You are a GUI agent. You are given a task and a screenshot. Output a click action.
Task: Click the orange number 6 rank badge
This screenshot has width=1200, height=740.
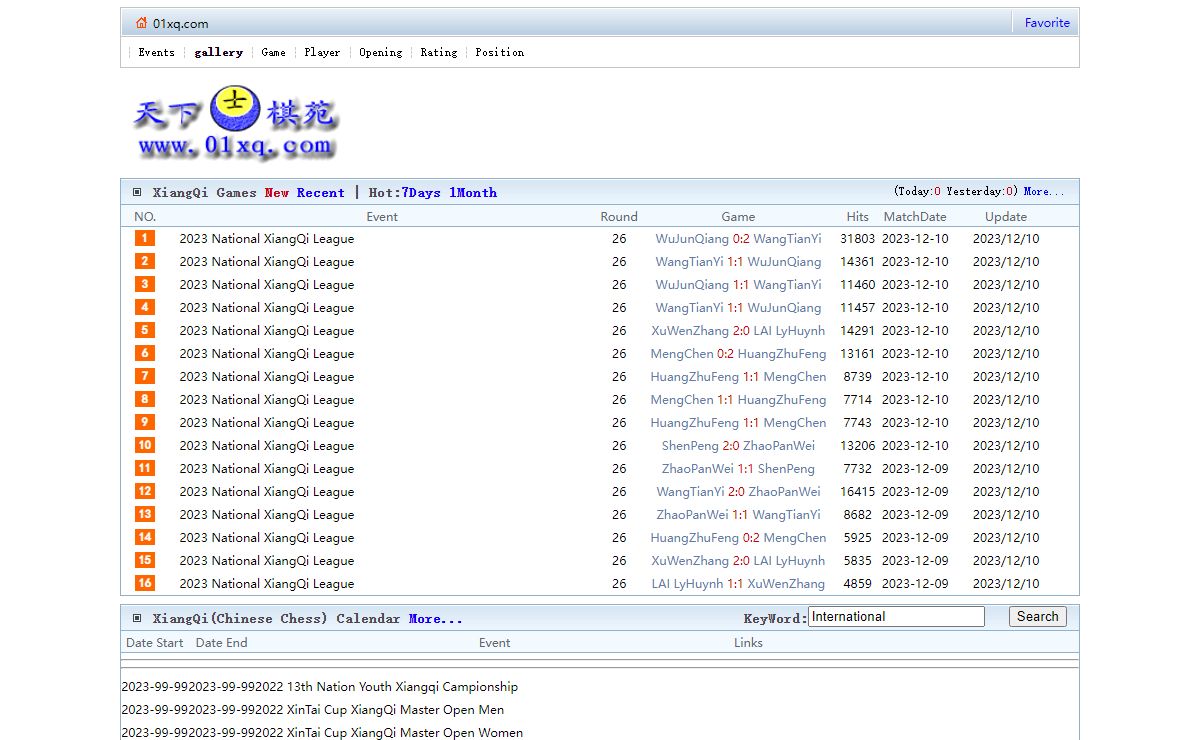click(x=145, y=353)
